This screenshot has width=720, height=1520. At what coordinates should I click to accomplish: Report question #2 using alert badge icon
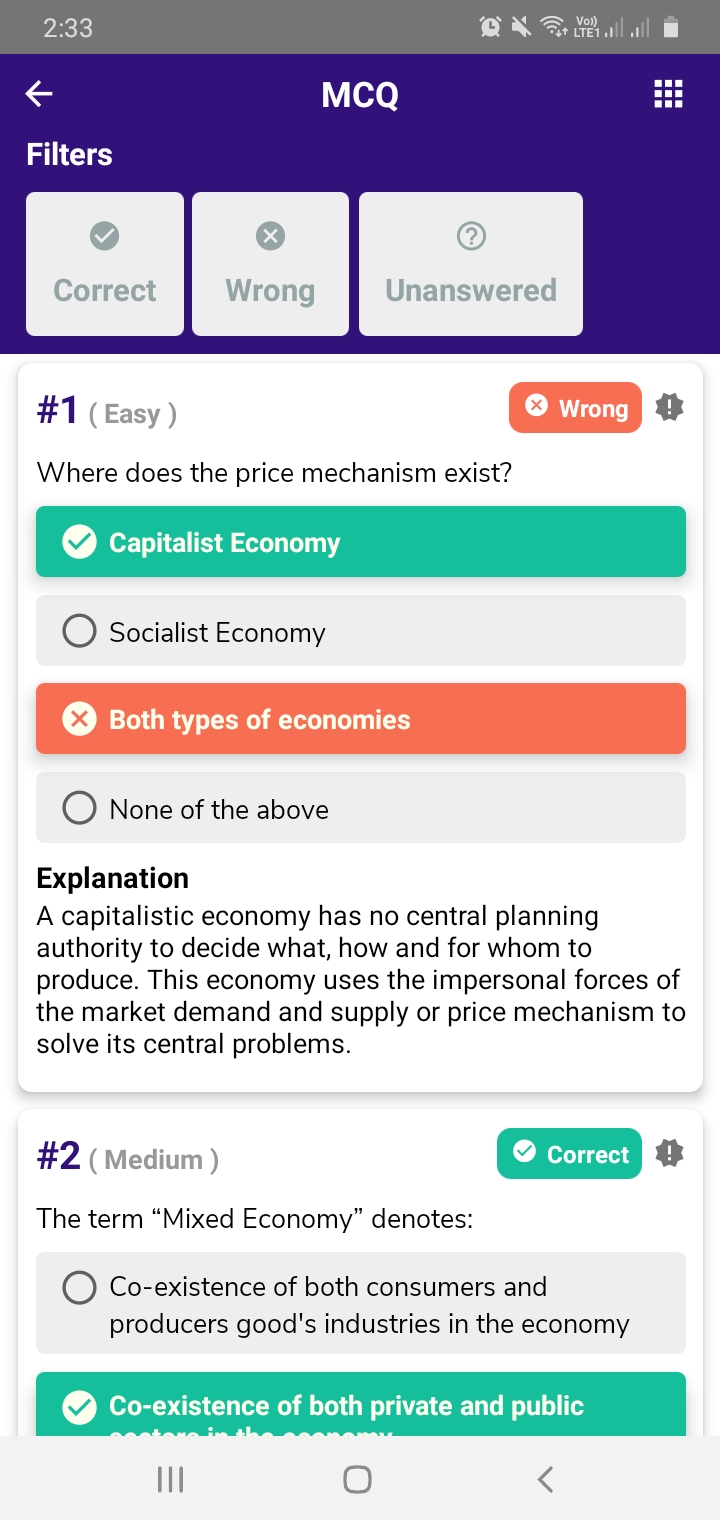click(x=669, y=1153)
